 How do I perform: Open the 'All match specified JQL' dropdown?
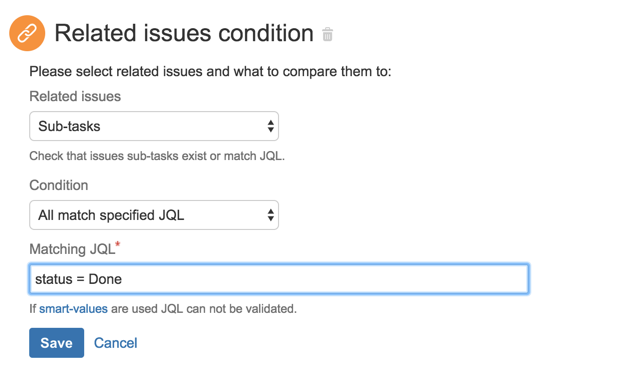click(154, 215)
